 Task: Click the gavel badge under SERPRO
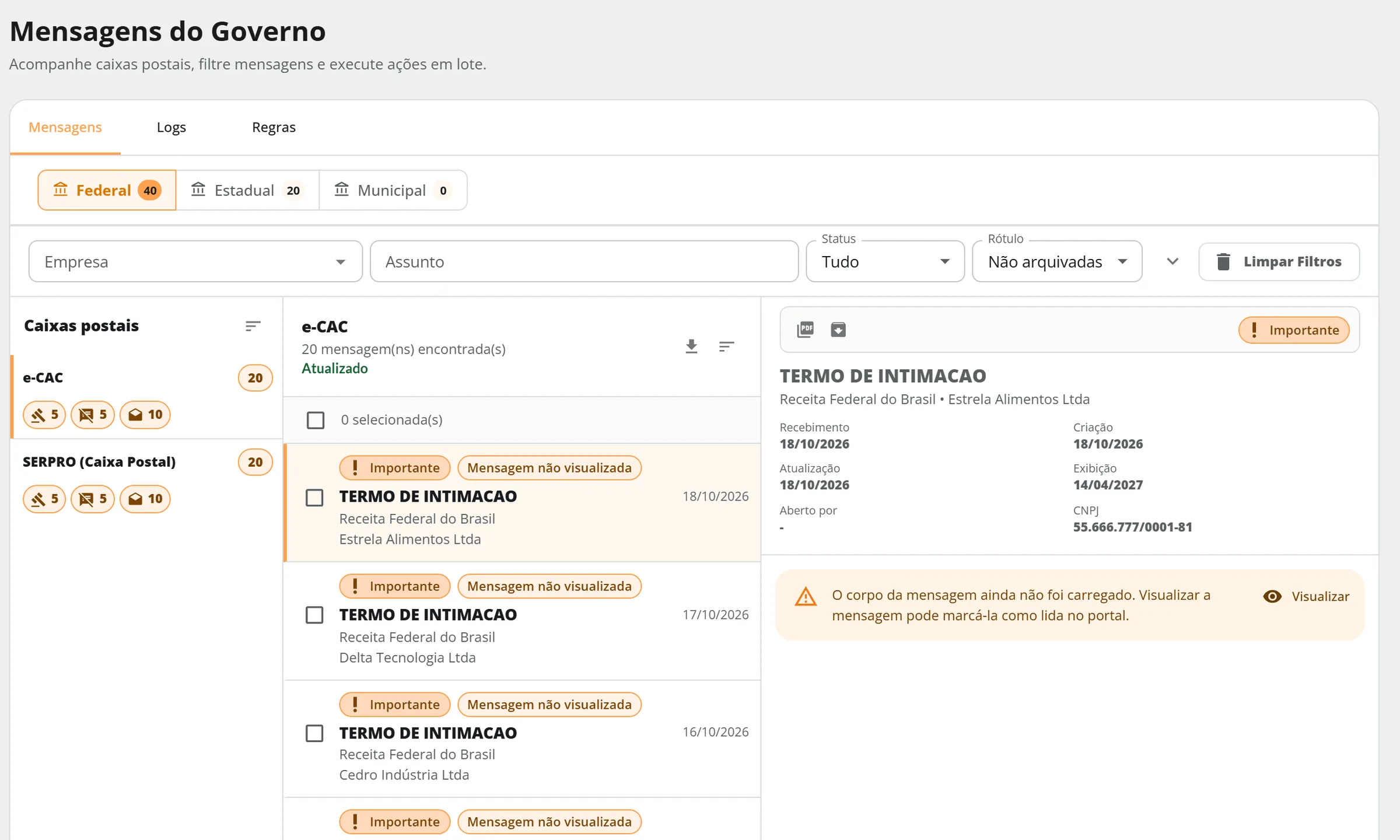(44, 499)
